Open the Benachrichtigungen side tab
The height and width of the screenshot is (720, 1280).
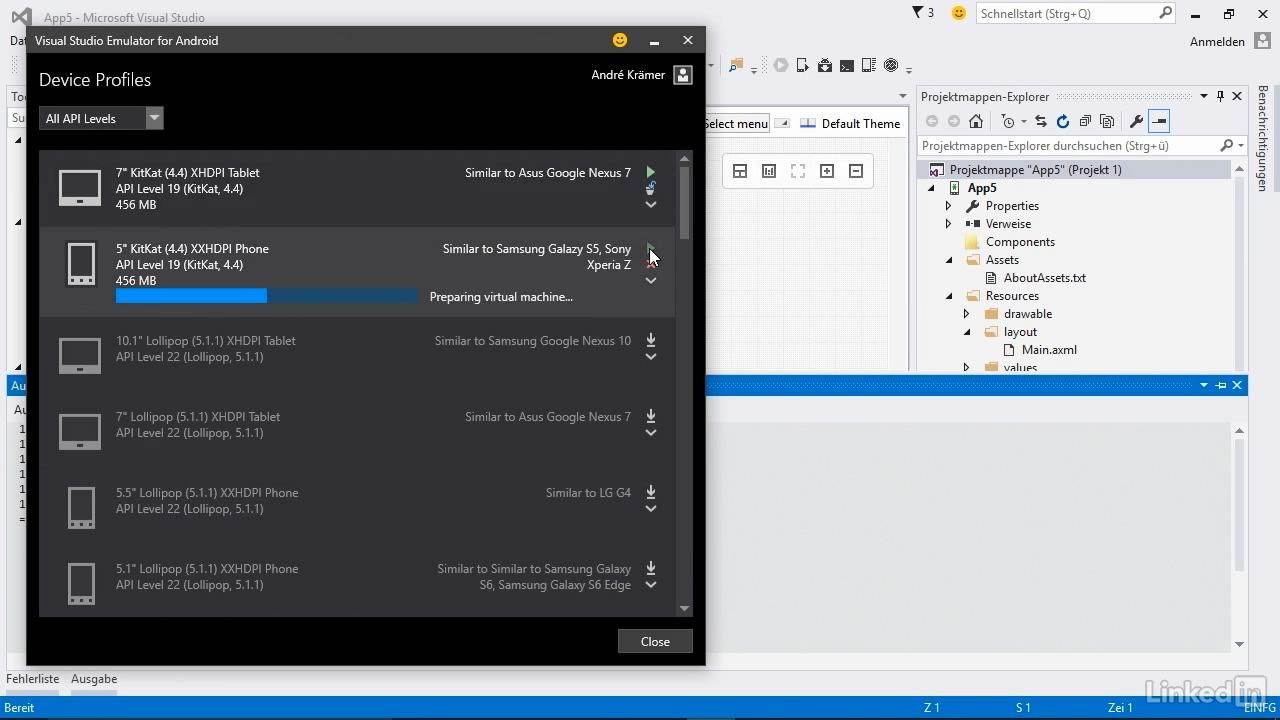click(1263, 138)
